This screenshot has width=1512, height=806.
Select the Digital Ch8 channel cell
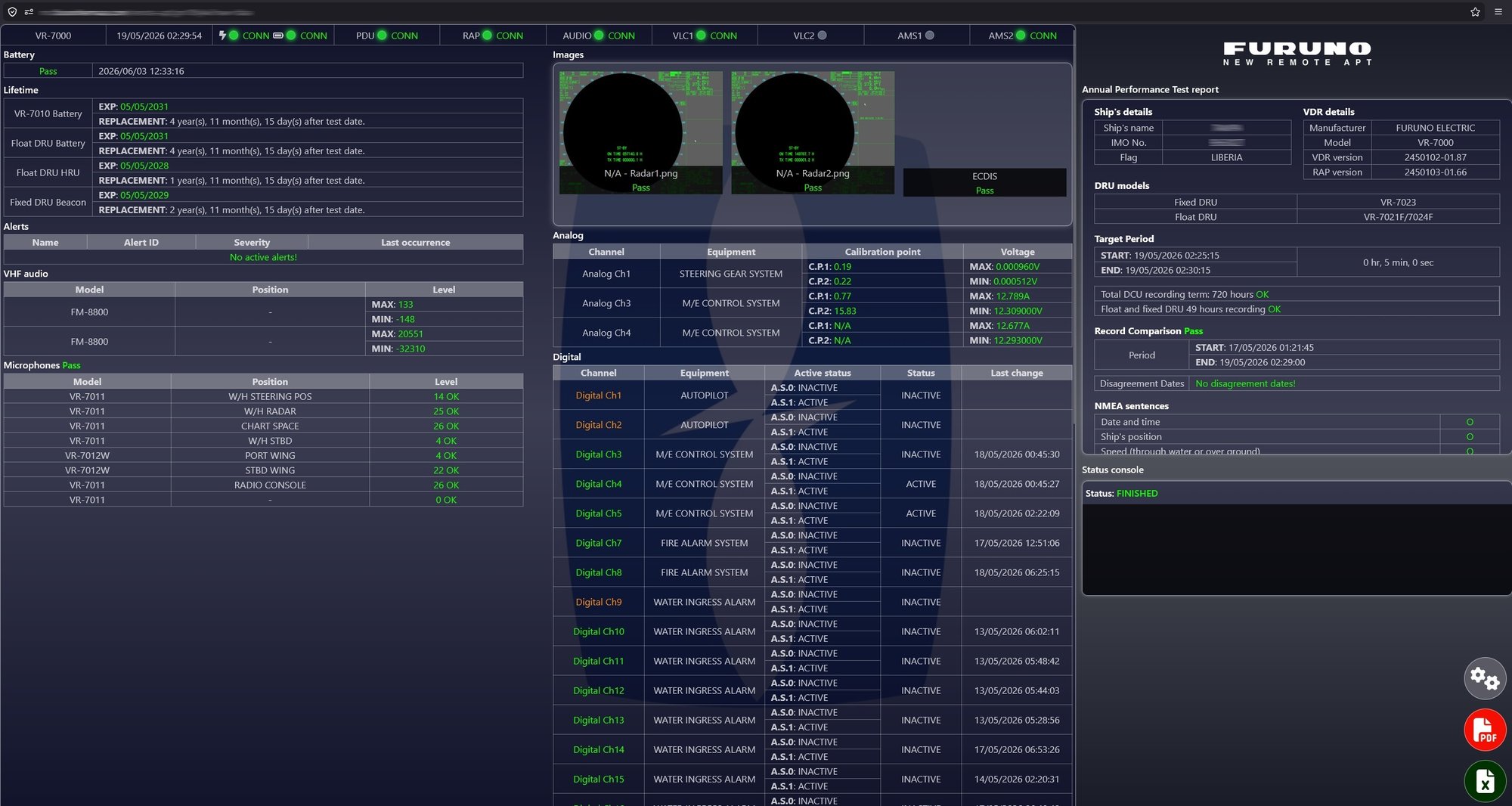599,572
